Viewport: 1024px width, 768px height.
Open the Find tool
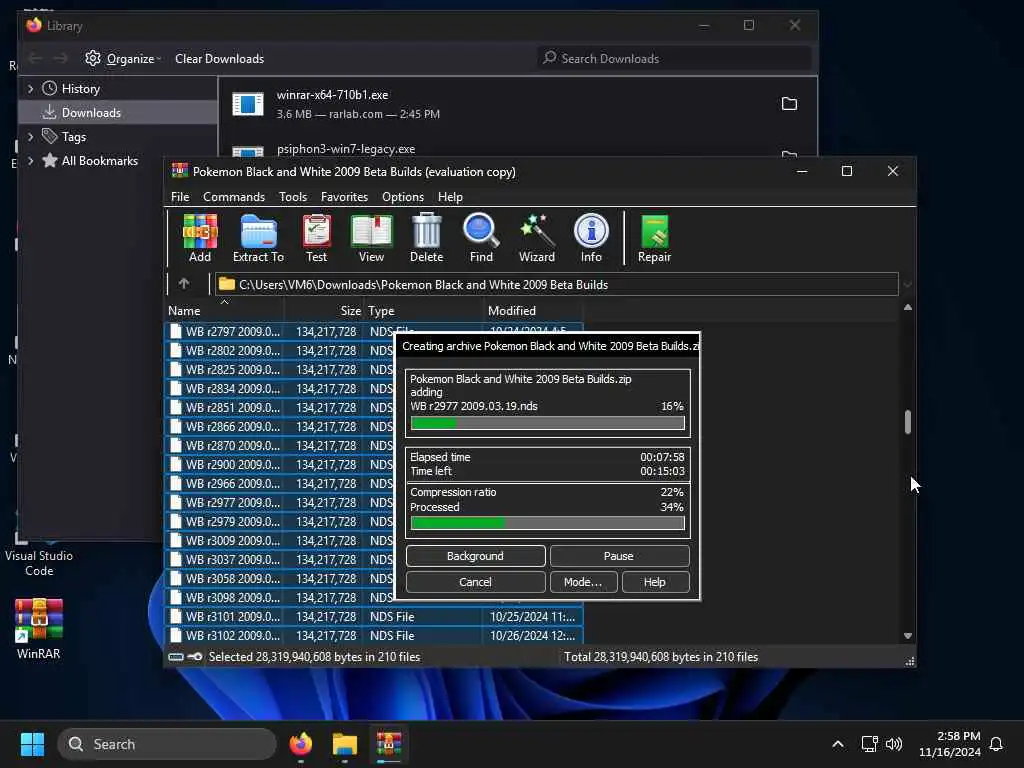tap(481, 238)
